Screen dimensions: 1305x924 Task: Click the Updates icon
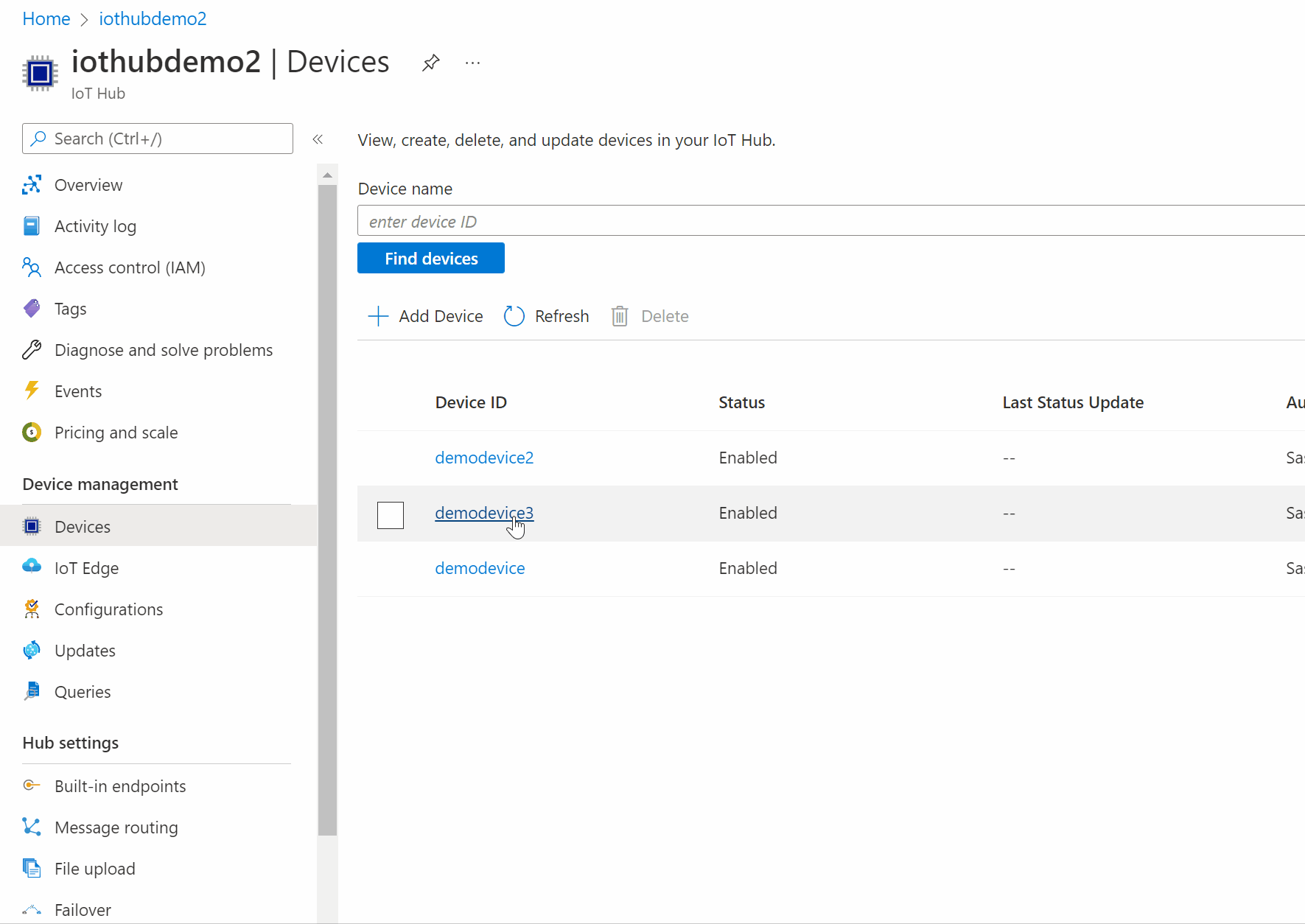[x=32, y=651]
